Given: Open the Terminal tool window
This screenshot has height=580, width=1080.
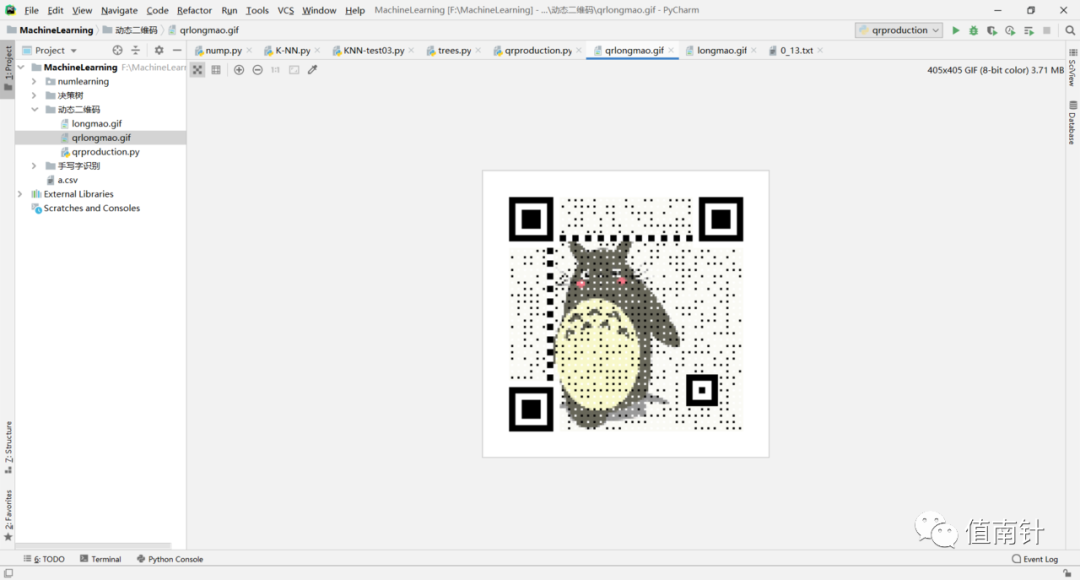Looking at the screenshot, I should pyautogui.click(x=101, y=559).
